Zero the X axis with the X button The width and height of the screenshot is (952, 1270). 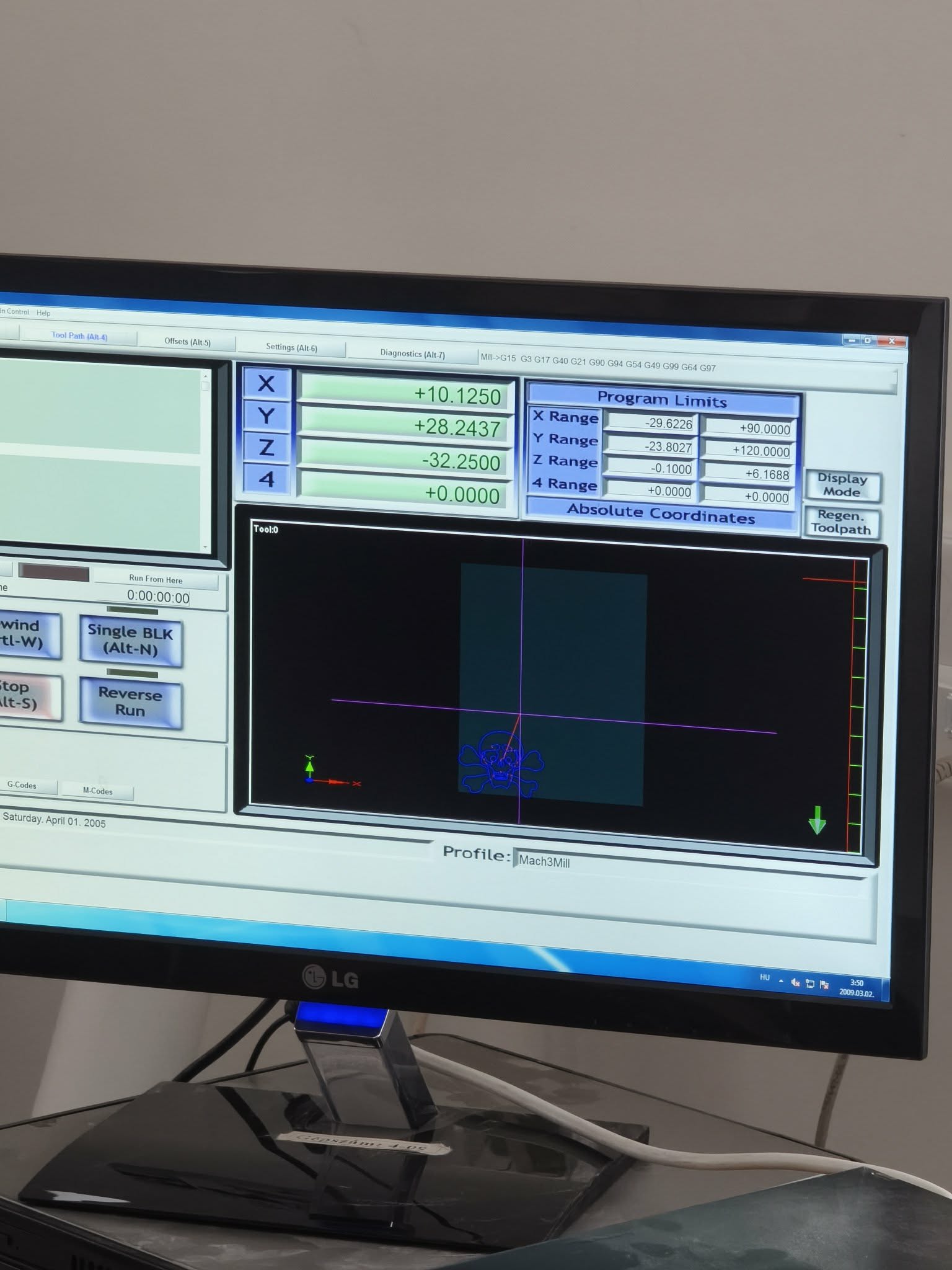pos(267,384)
